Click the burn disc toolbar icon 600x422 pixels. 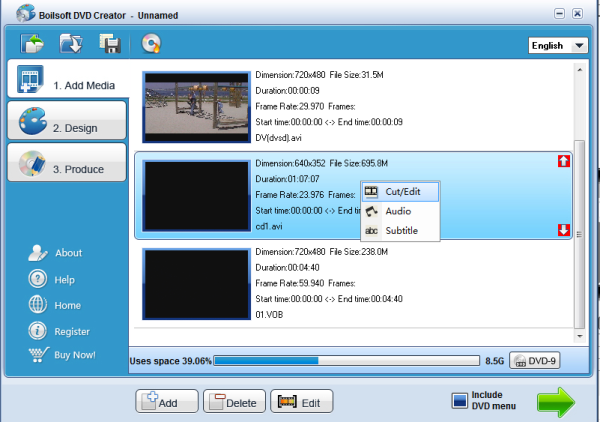tap(151, 44)
